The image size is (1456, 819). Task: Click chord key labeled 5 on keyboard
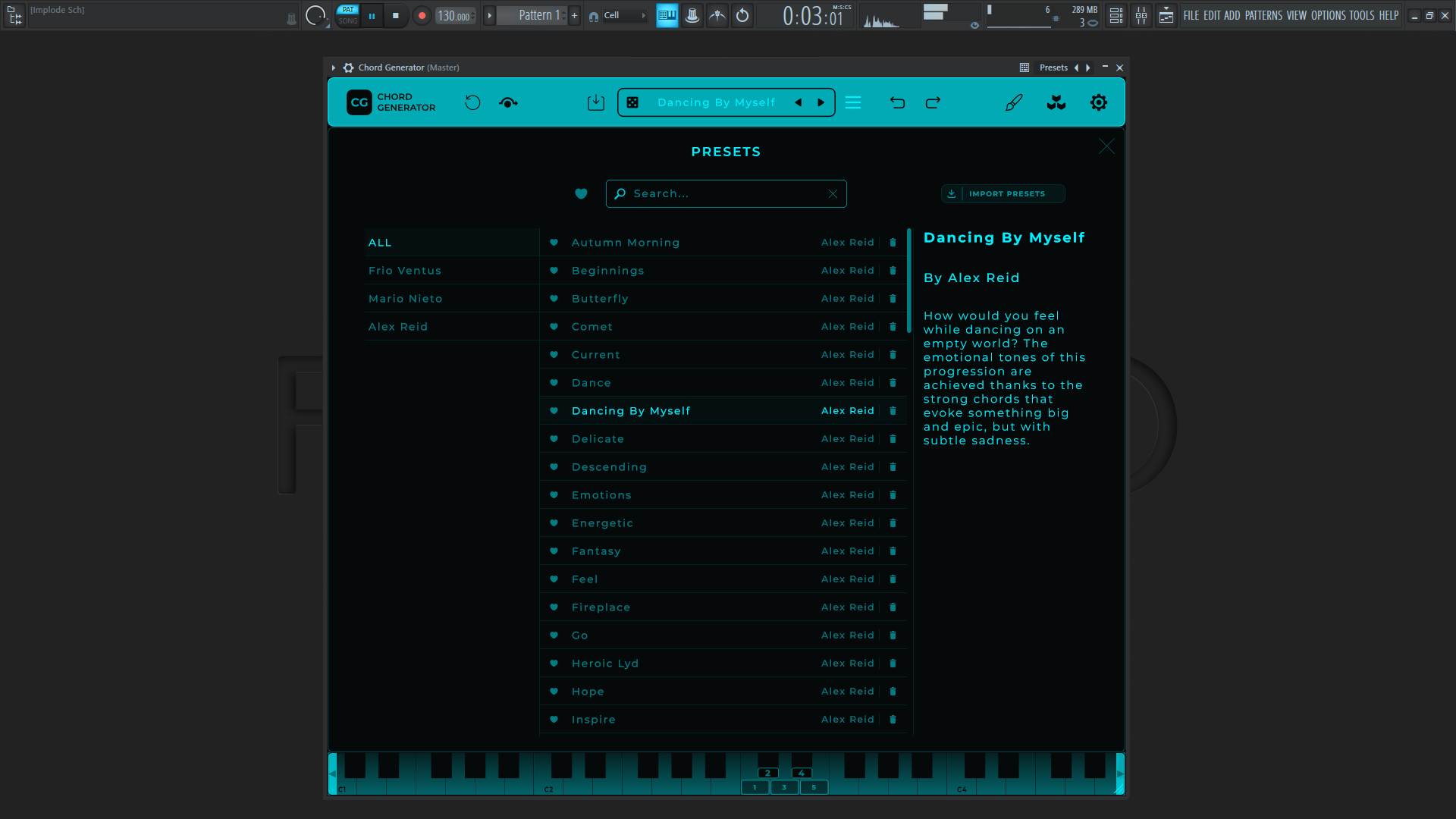pos(814,787)
